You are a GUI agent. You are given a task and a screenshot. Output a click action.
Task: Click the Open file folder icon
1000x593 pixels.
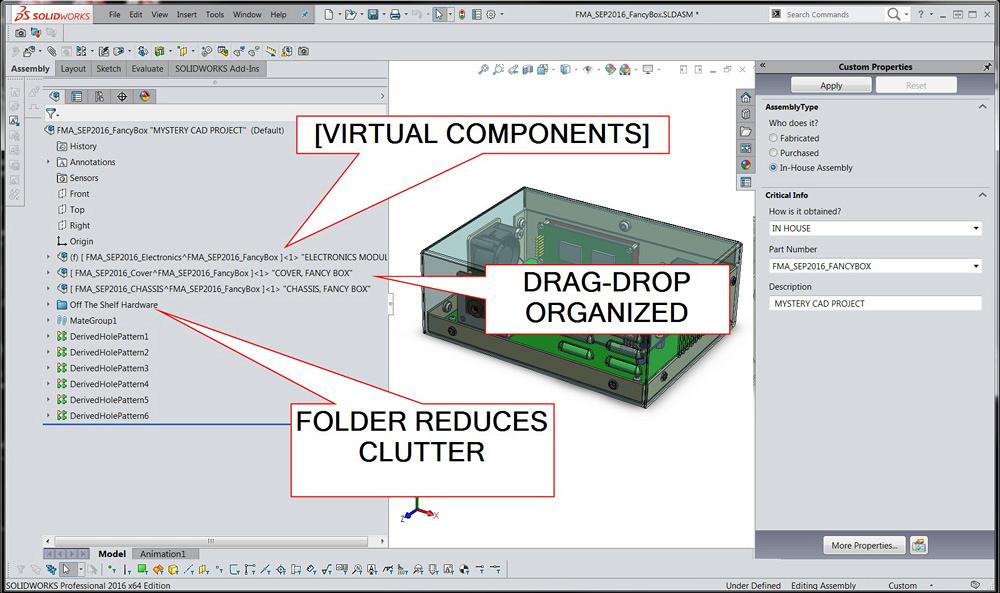click(350, 14)
